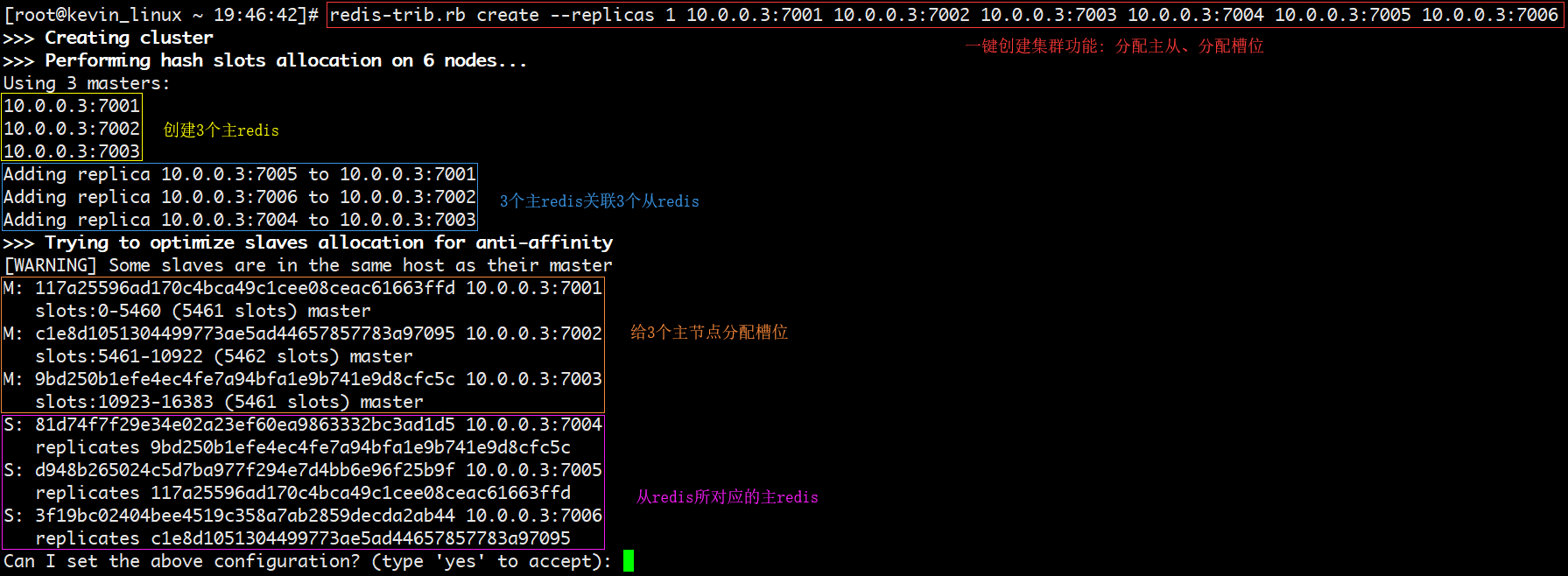Click "10.0.0.3:7006" at the command's end
This screenshot has height=576, width=1568.
click(1490, 15)
